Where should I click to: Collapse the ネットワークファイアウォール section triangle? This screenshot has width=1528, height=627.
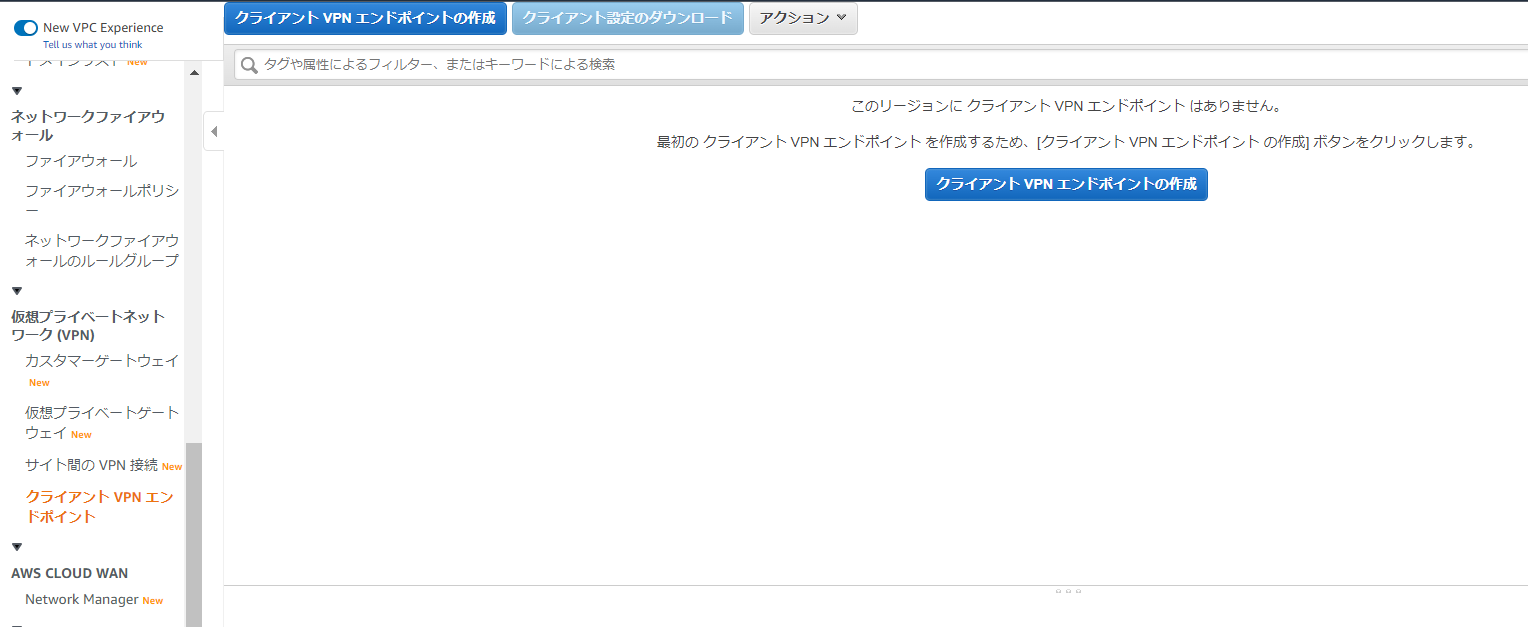17,91
